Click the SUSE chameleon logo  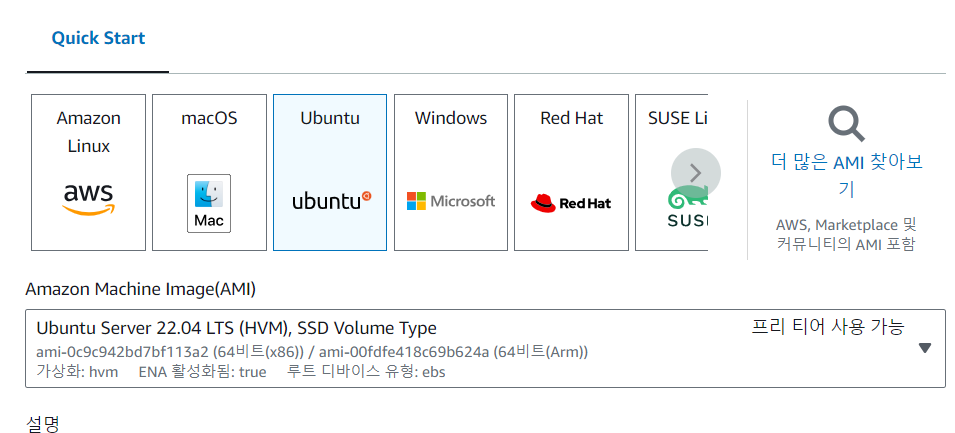(x=687, y=207)
